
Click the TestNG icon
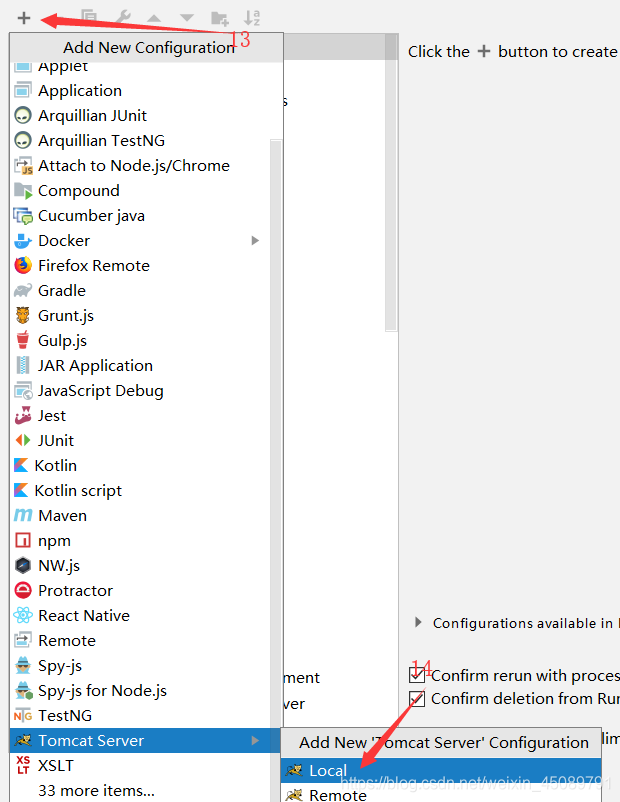(x=23, y=716)
